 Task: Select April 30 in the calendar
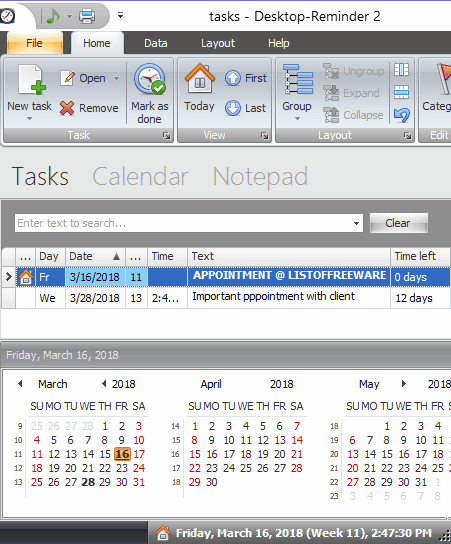click(212, 482)
